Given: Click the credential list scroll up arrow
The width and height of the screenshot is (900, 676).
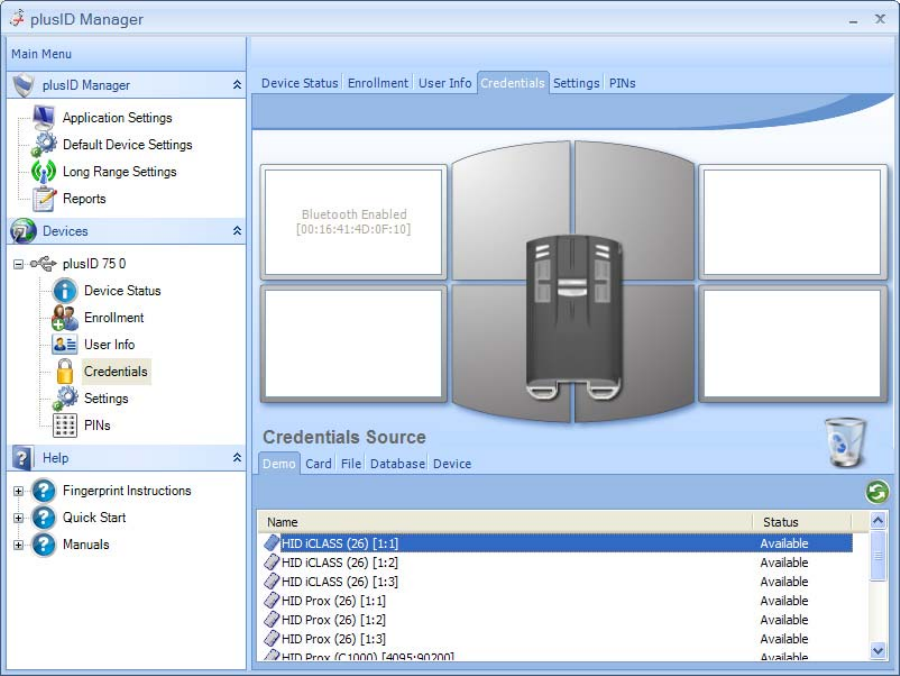Looking at the screenshot, I should coord(878,520).
